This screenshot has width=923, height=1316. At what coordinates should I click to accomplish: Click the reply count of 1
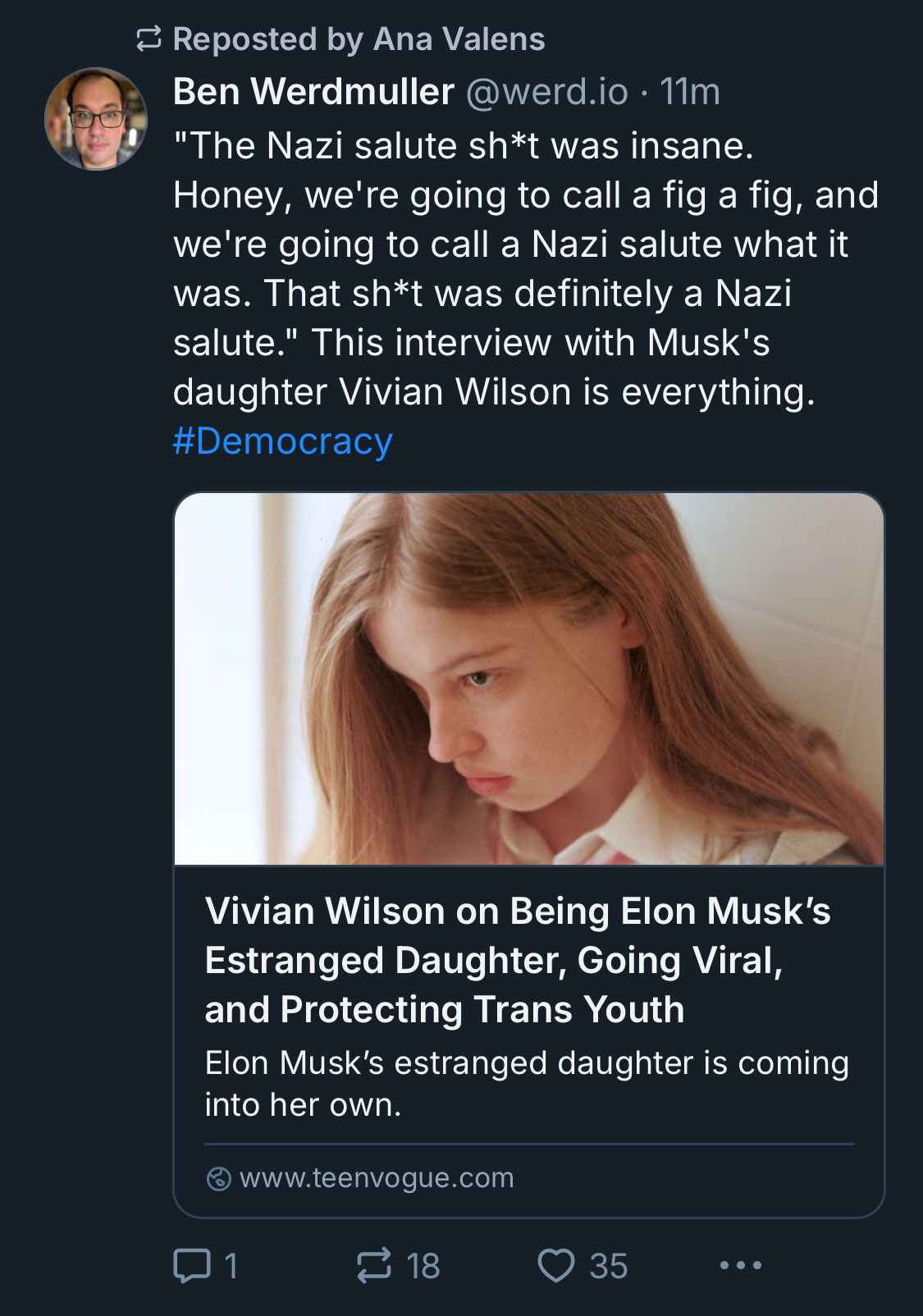[231, 1265]
